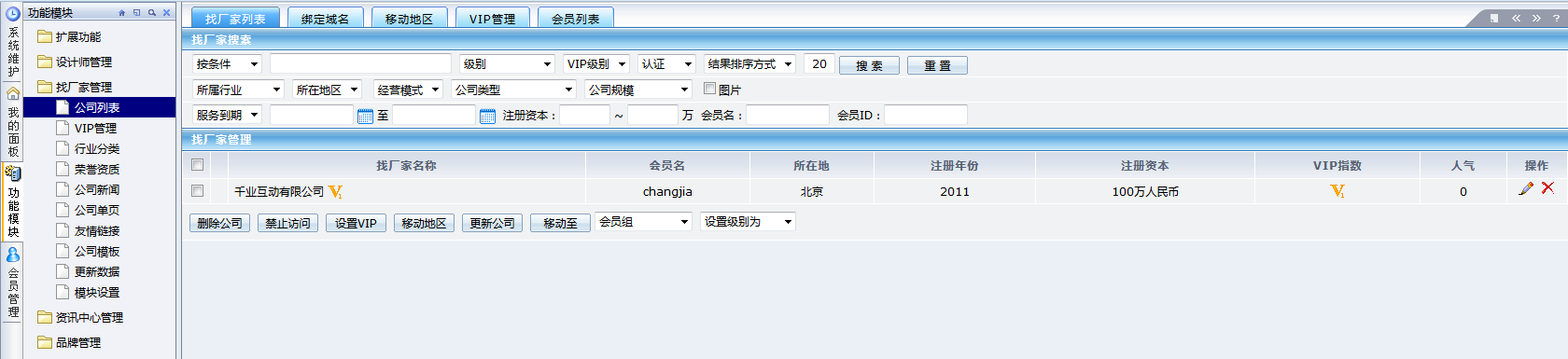Click the search icon in 功能模块 header

point(152,13)
